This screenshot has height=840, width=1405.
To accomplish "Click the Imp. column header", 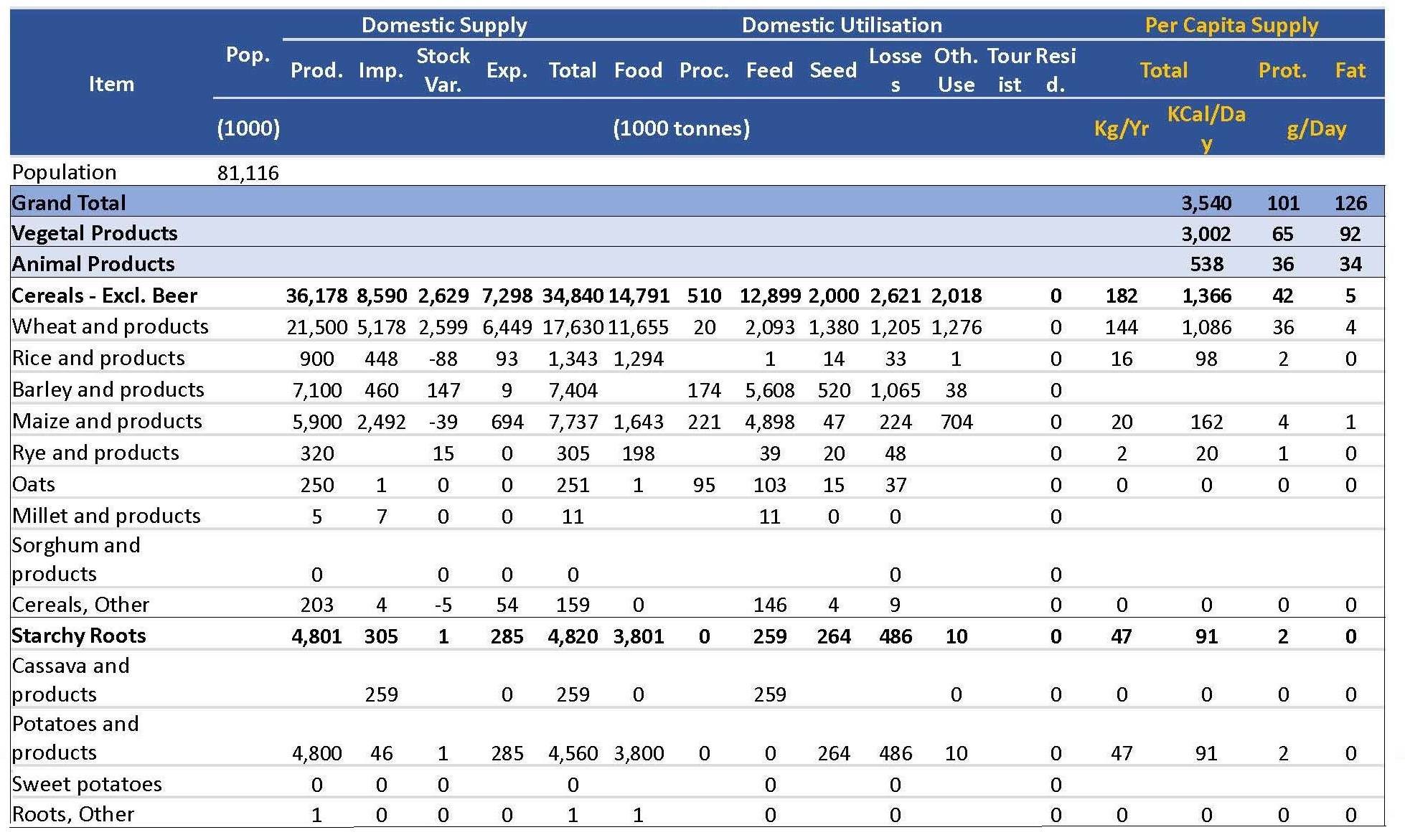I will pos(381,70).
